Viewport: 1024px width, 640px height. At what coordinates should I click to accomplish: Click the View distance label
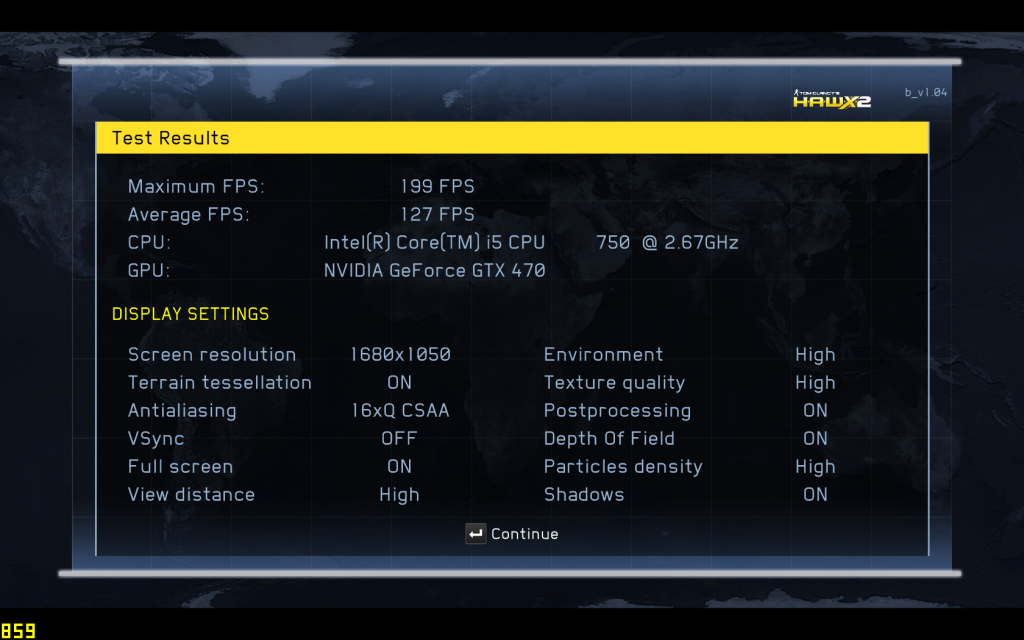[191, 495]
